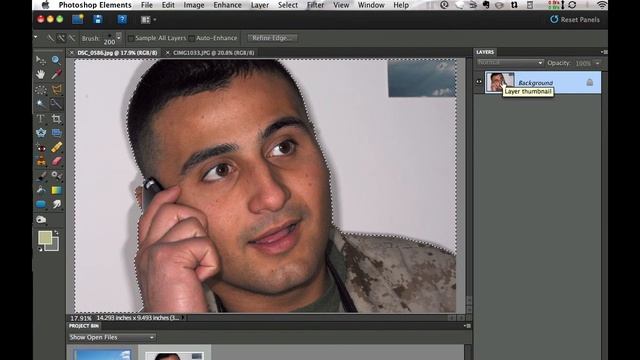Choose Subtract from Selection mode icon
This screenshot has width=640, height=360.
(72, 38)
